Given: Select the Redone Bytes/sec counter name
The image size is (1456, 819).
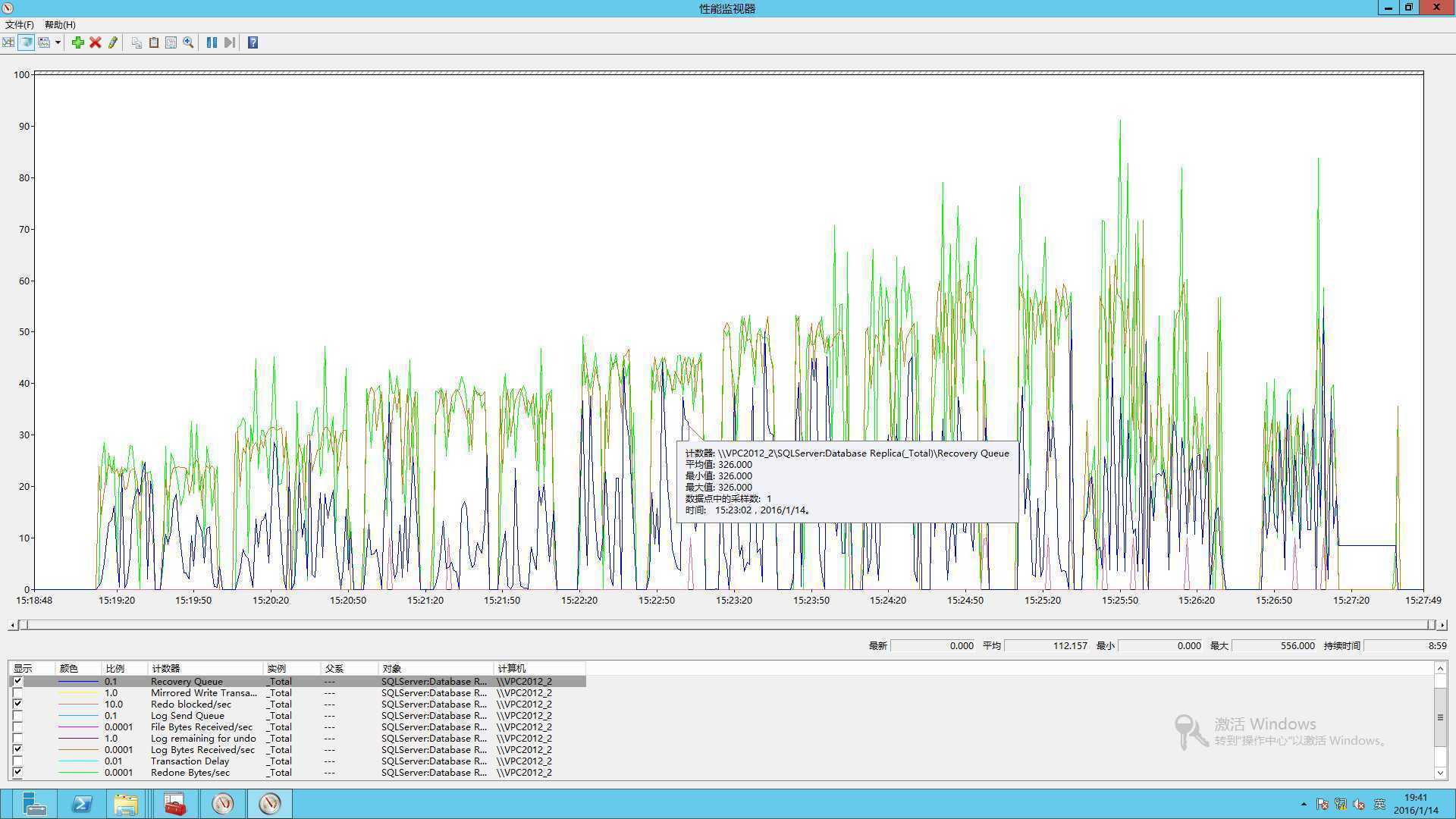Looking at the screenshot, I should [x=190, y=772].
